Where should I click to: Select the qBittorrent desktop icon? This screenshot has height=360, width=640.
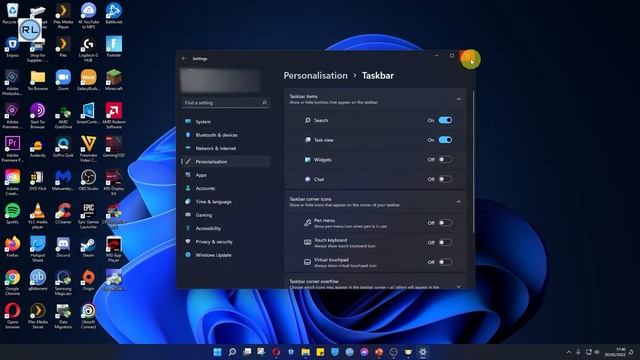(38, 280)
